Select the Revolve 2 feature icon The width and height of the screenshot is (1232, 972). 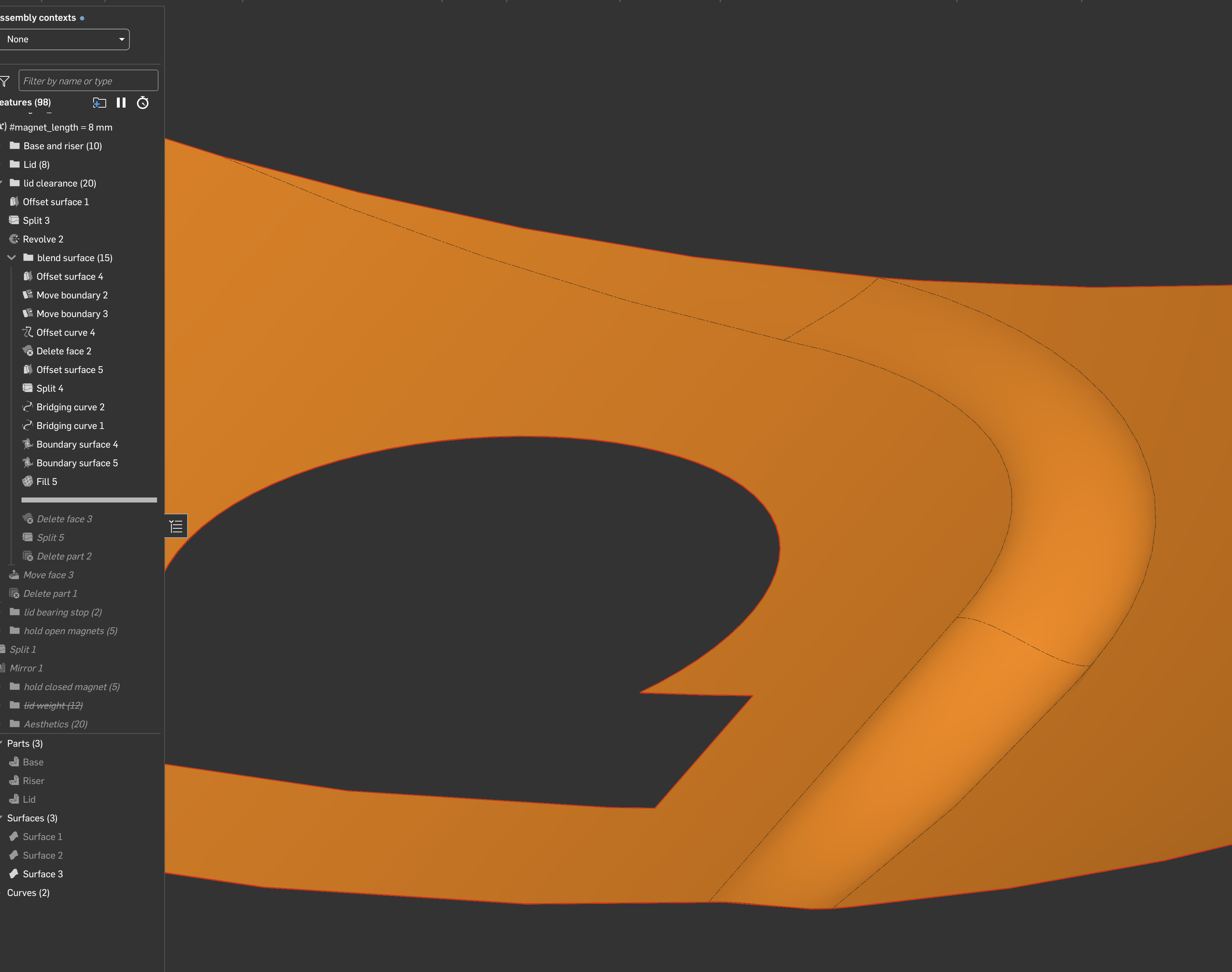point(14,239)
